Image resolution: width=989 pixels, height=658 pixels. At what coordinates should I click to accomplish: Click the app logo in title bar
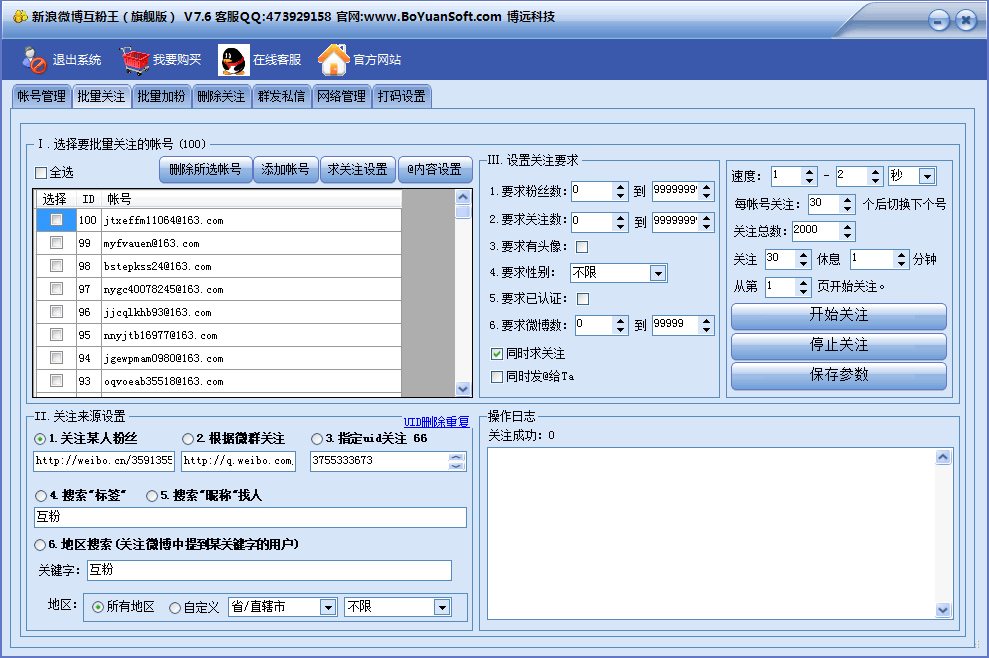tap(19, 17)
